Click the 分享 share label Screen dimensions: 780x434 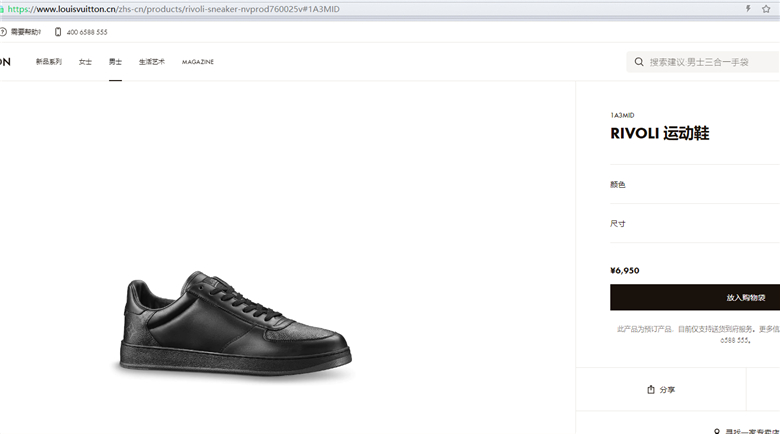[667, 390]
